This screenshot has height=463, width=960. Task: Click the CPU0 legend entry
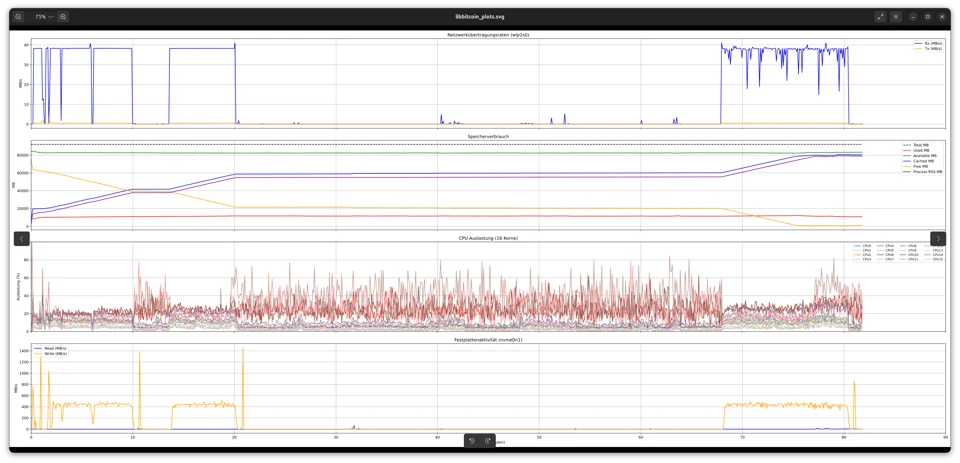[x=863, y=246]
